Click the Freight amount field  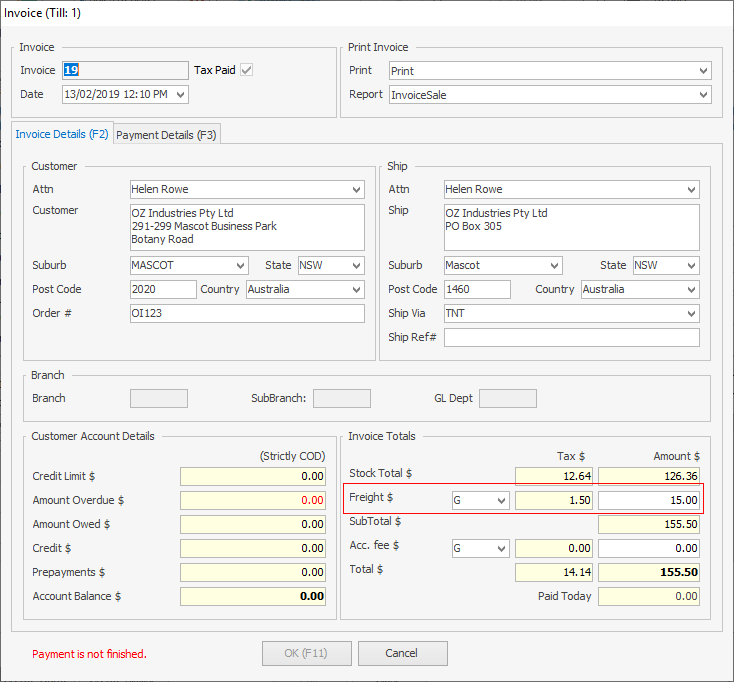pos(648,500)
